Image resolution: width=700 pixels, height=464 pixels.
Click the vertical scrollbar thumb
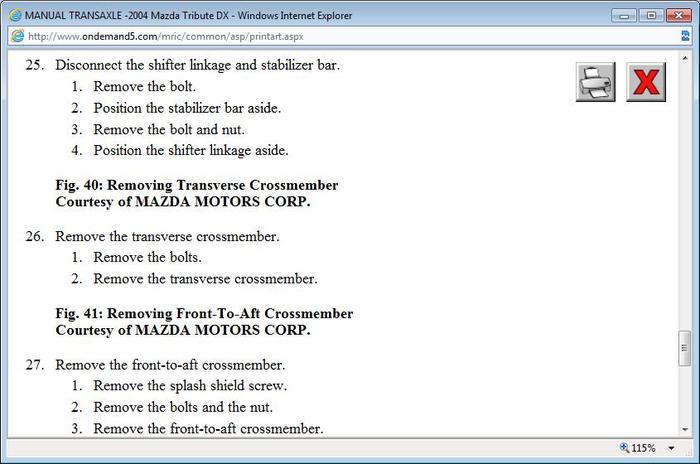pyautogui.click(x=684, y=348)
